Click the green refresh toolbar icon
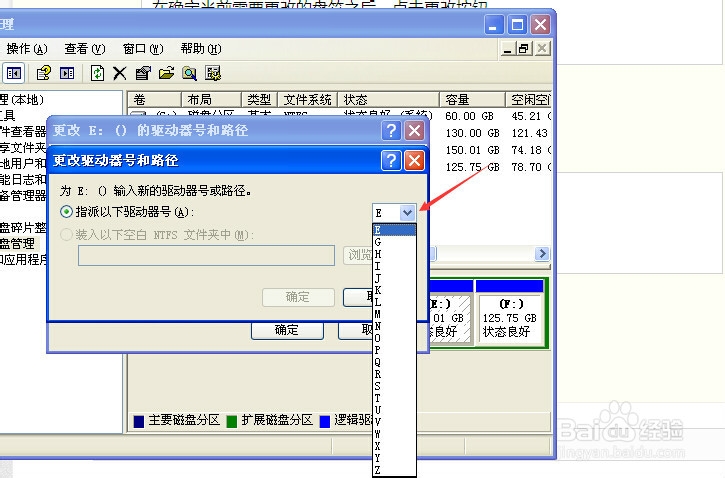 point(97,73)
